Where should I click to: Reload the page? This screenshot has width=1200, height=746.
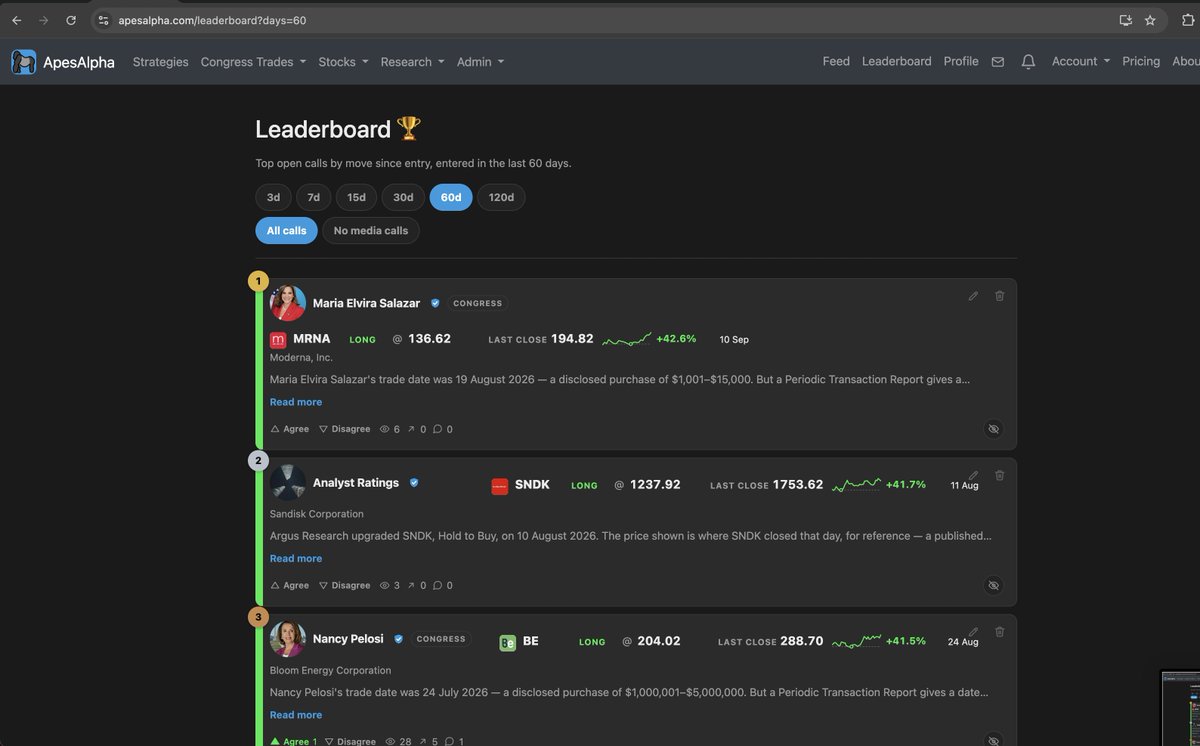click(x=70, y=20)
